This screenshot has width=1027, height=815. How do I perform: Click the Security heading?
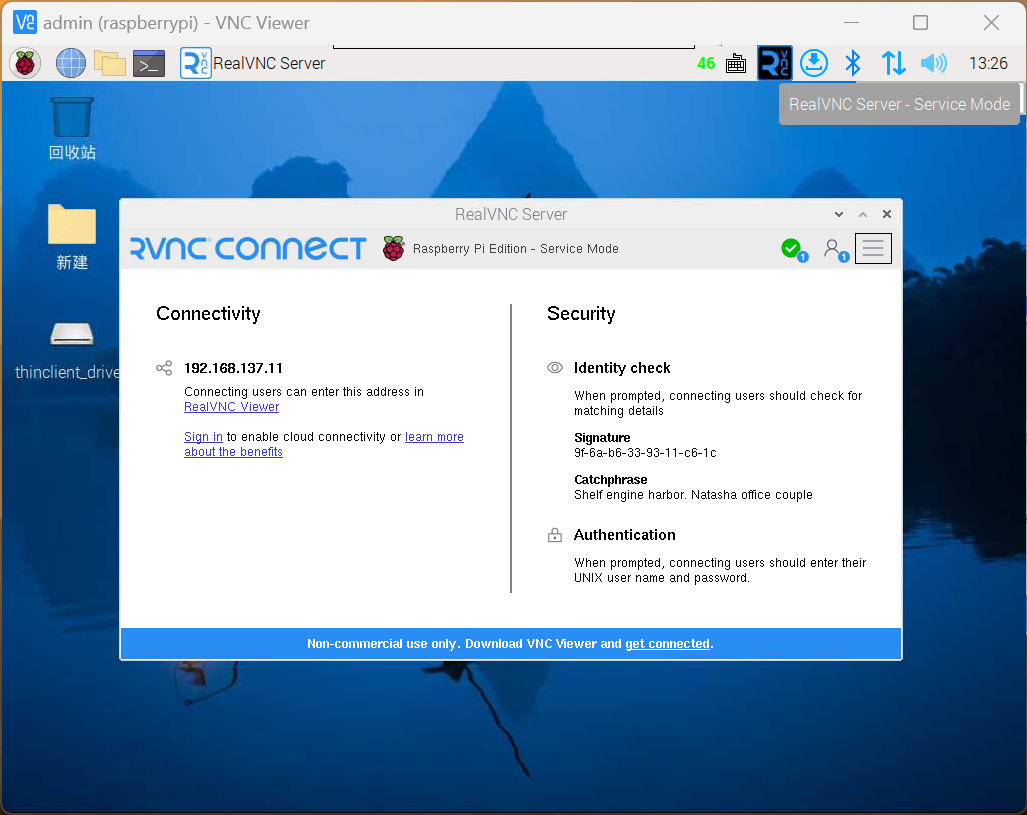pos(581,314)
